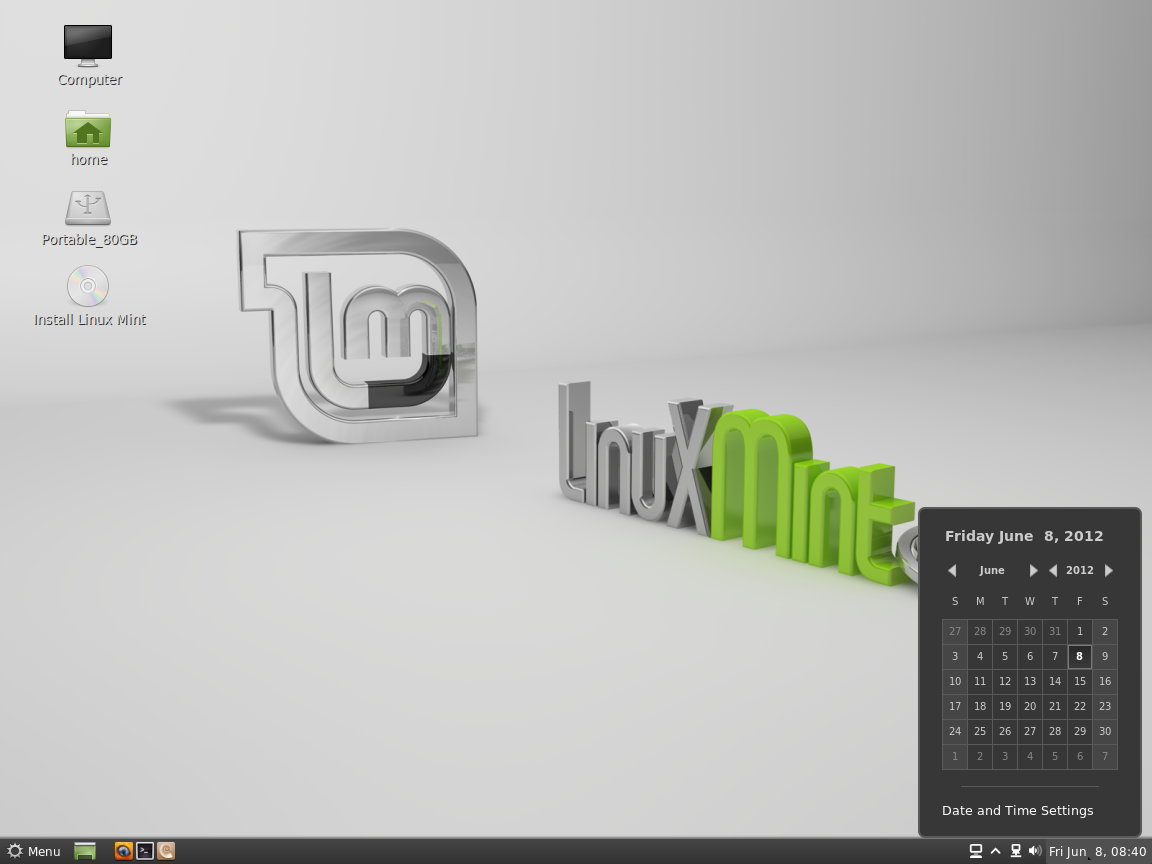Select the home folder desktop icon
This screenshot has width=1152, height=864.
tap(88, 129)
